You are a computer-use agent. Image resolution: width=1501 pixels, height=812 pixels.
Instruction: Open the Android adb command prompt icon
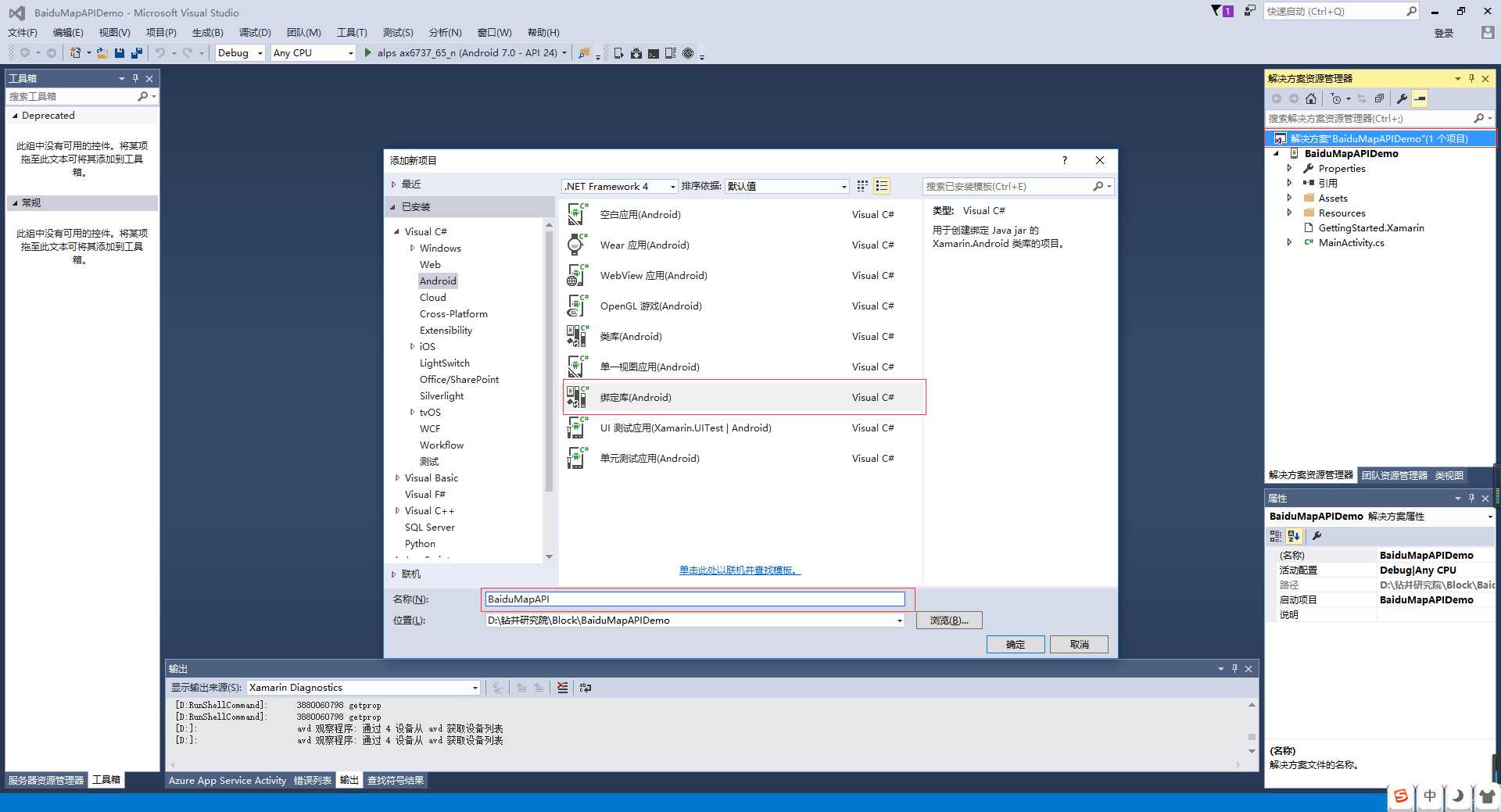tap(654, 53)
